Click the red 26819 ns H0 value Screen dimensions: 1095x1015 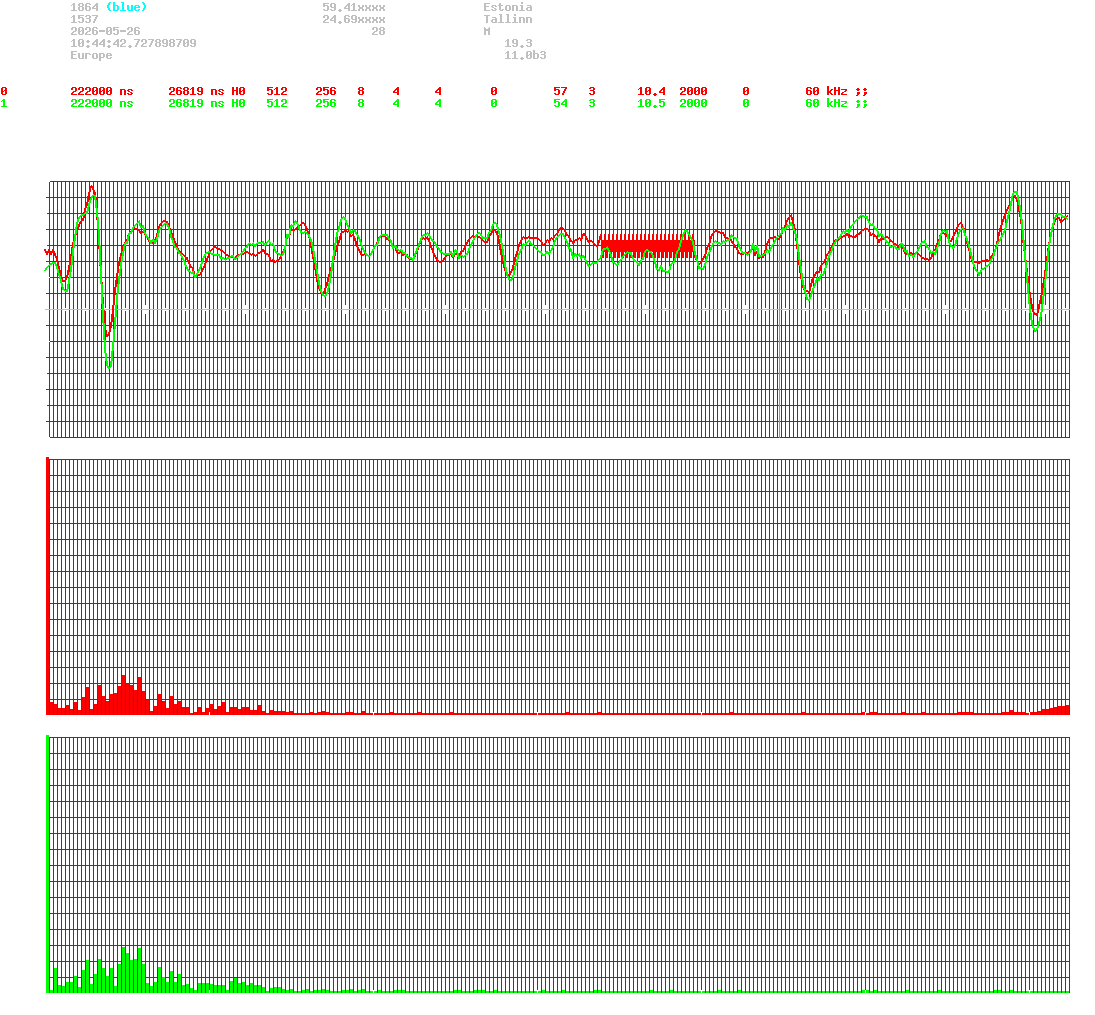(x=207, y=92)
